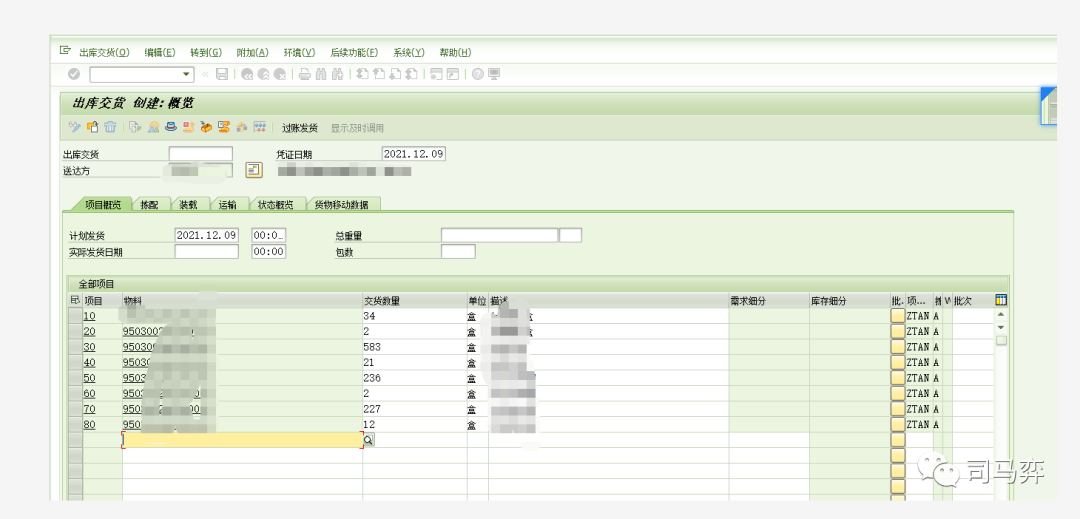Open the 后续功能(F) menu
The image size is (1080, 519).
[354, 52]
